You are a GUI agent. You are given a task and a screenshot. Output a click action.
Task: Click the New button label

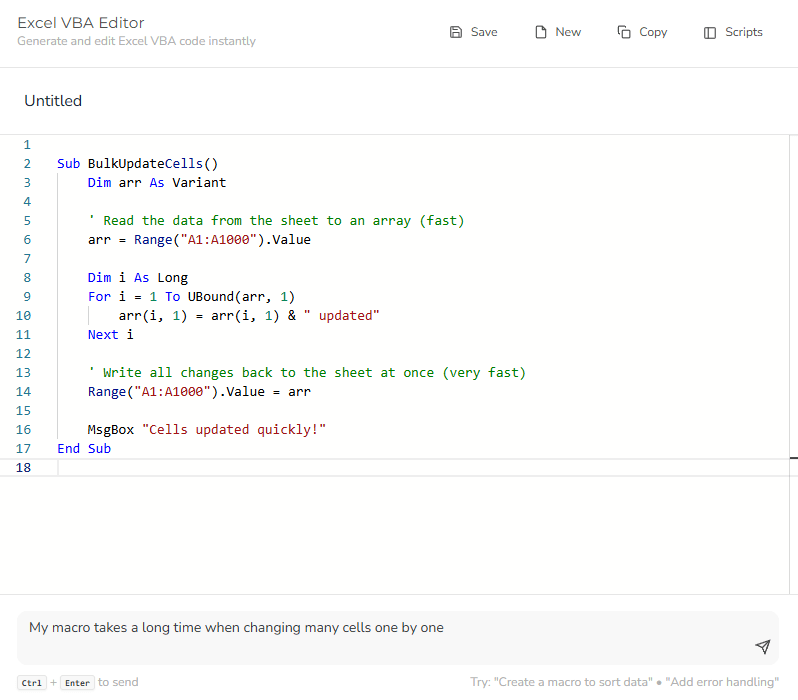point(568,32)
